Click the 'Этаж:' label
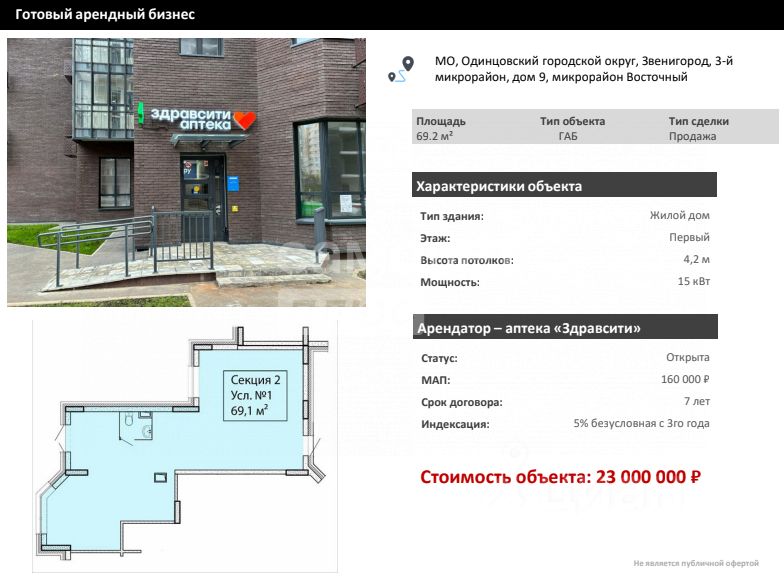This screenshot has height=579, width=784. pyautogui.click(x=435, y=238)
